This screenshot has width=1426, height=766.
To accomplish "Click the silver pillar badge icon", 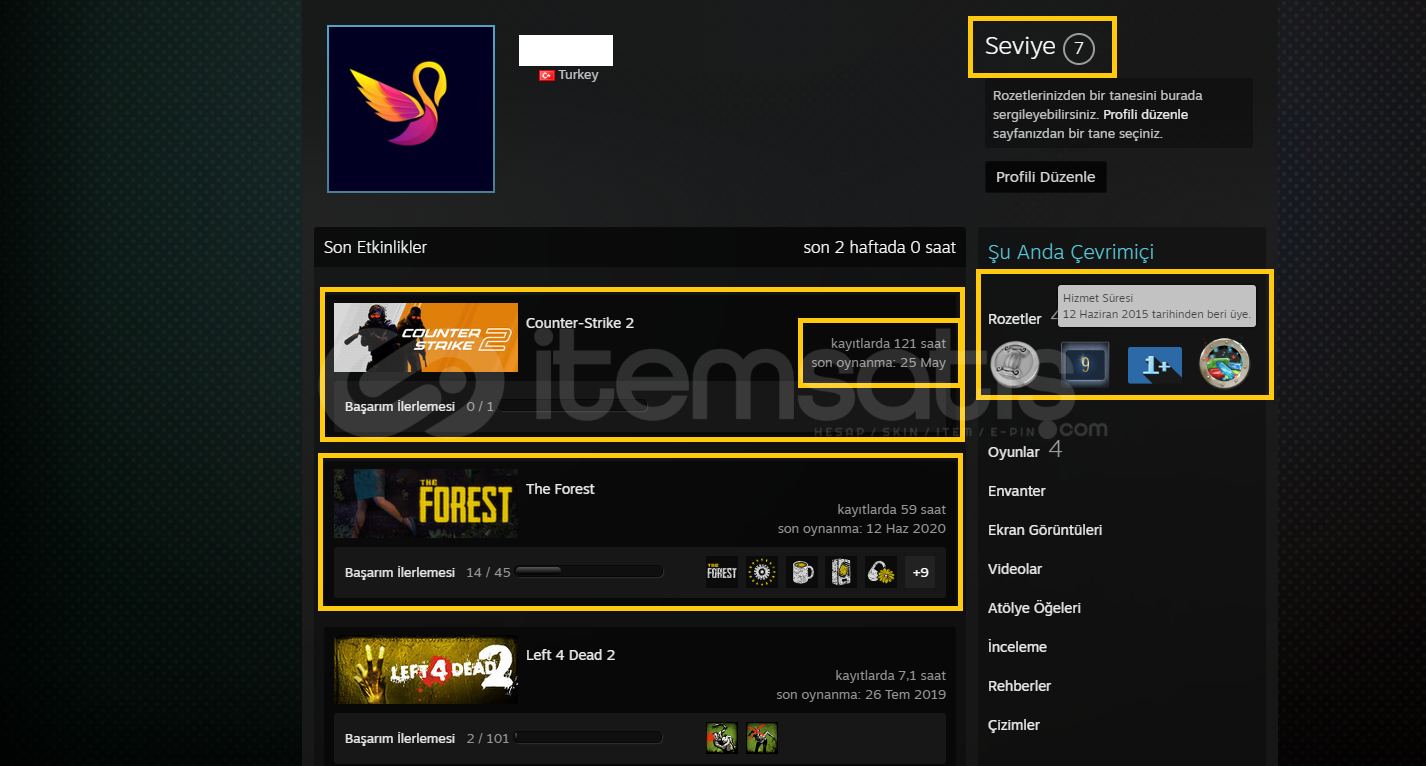I will tap(1015, 364).
